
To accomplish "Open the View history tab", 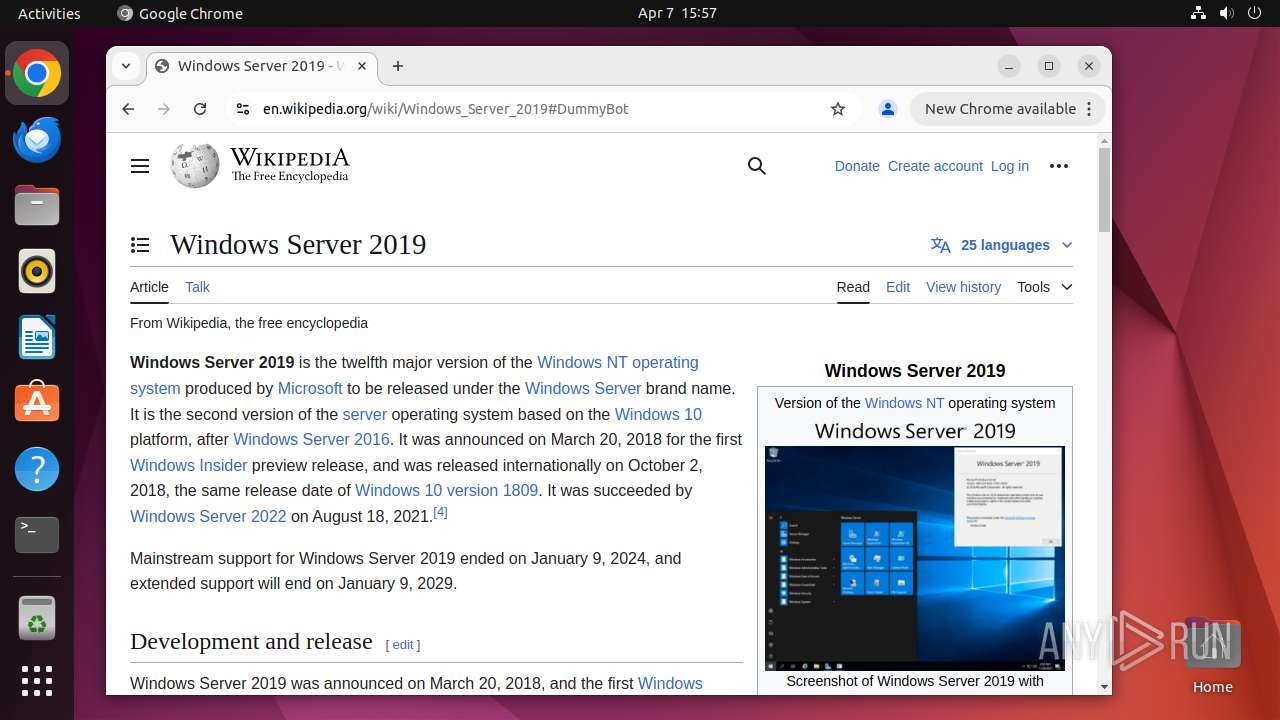I will [x=963, y=287].
